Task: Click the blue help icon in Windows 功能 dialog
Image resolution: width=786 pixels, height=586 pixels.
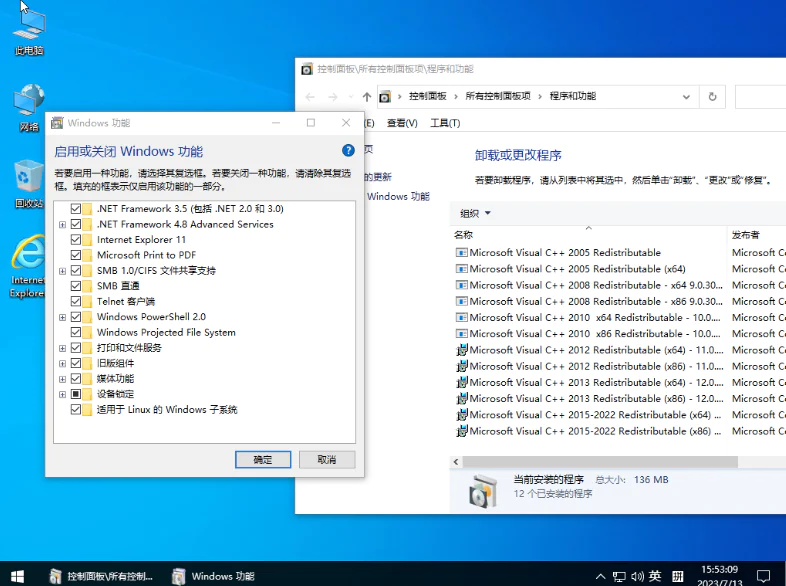Action: point(348,150)
